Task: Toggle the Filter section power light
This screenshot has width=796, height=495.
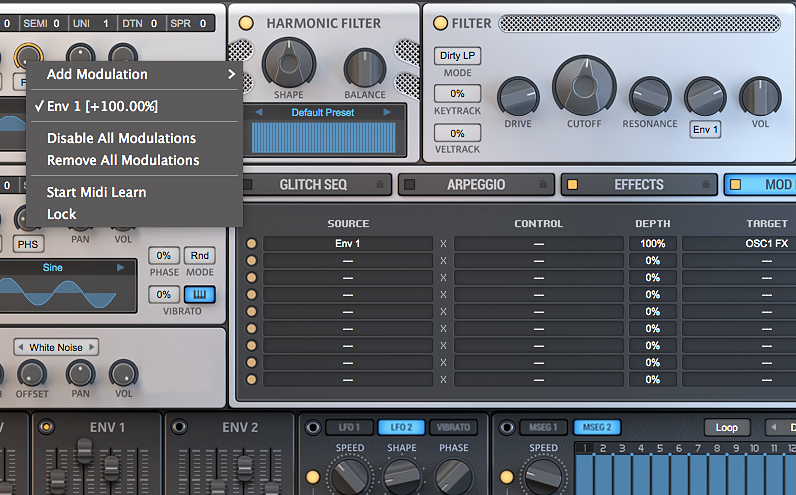Action: (440, 23)
